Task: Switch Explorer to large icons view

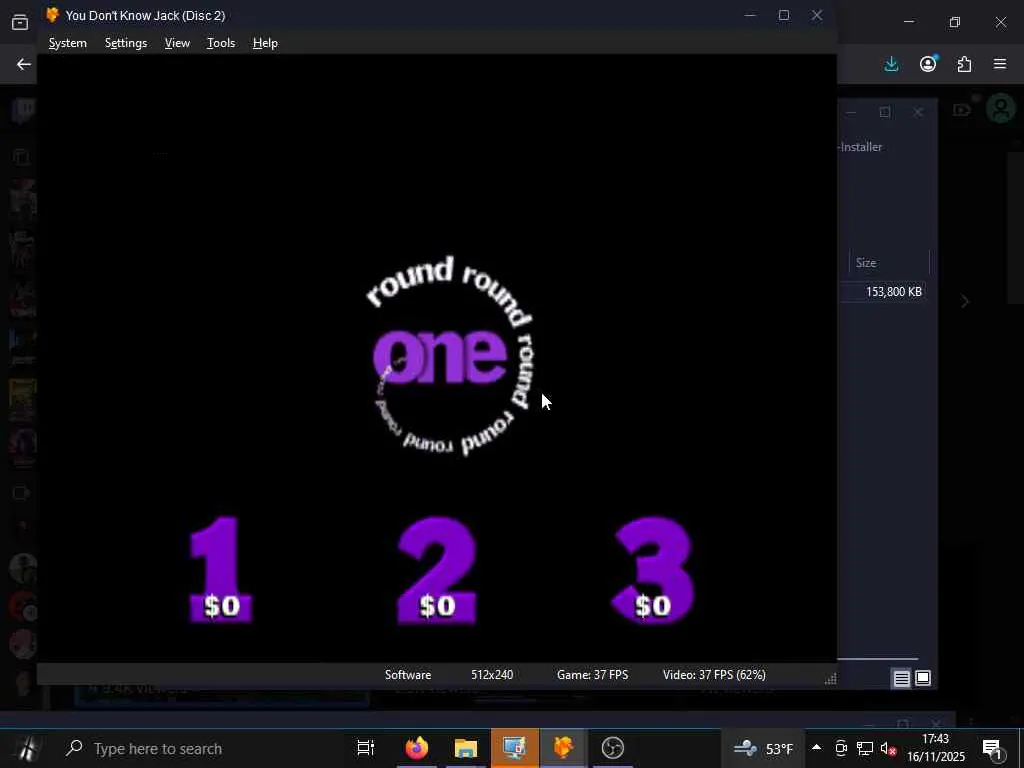Action: 923,679
